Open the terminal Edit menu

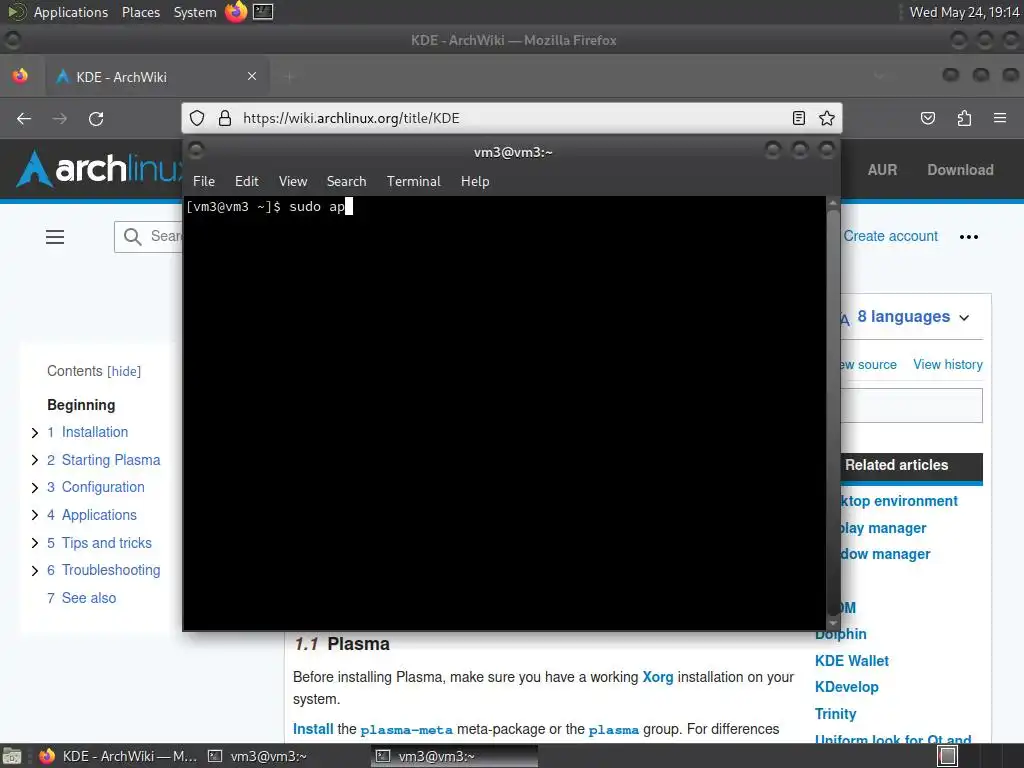246,182
